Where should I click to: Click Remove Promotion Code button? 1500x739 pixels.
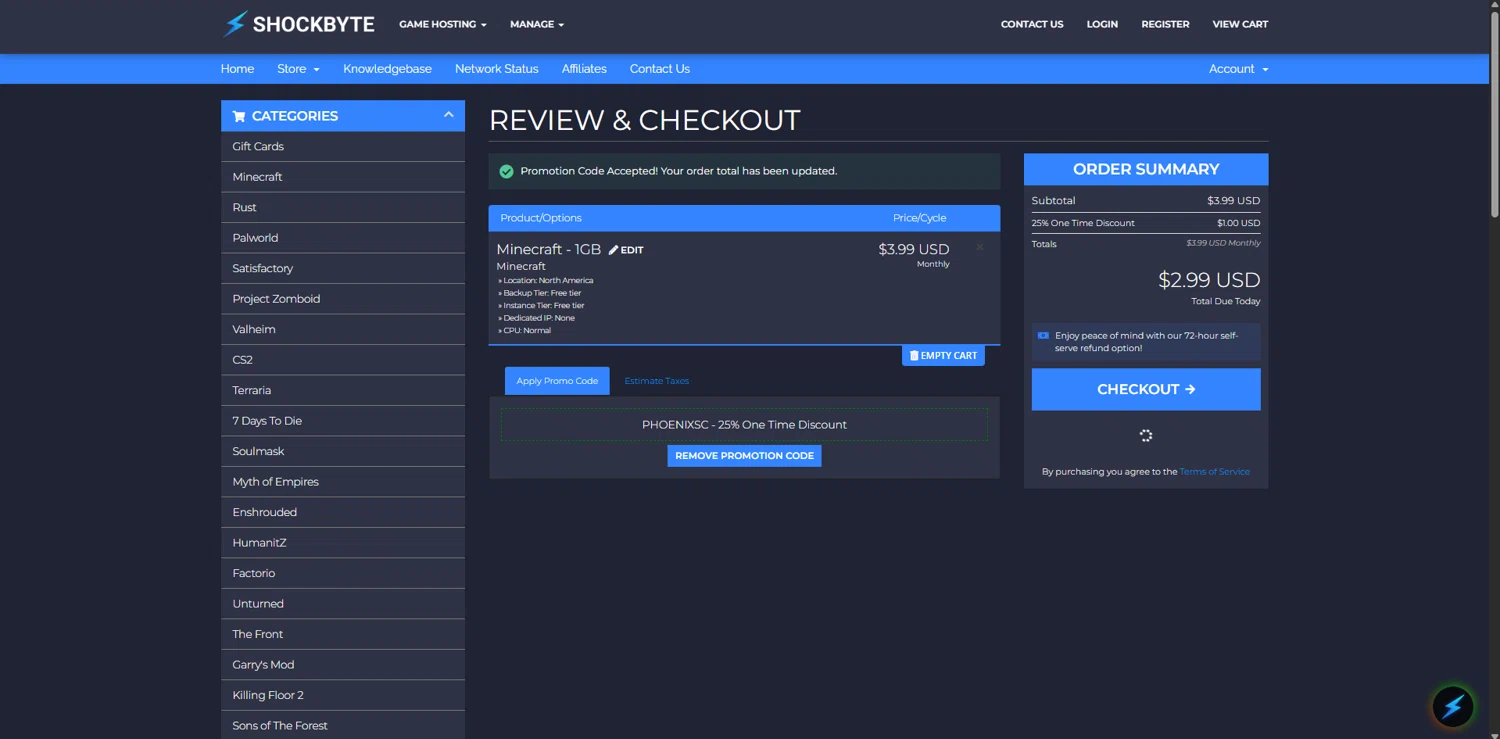(x=744, y=455)
